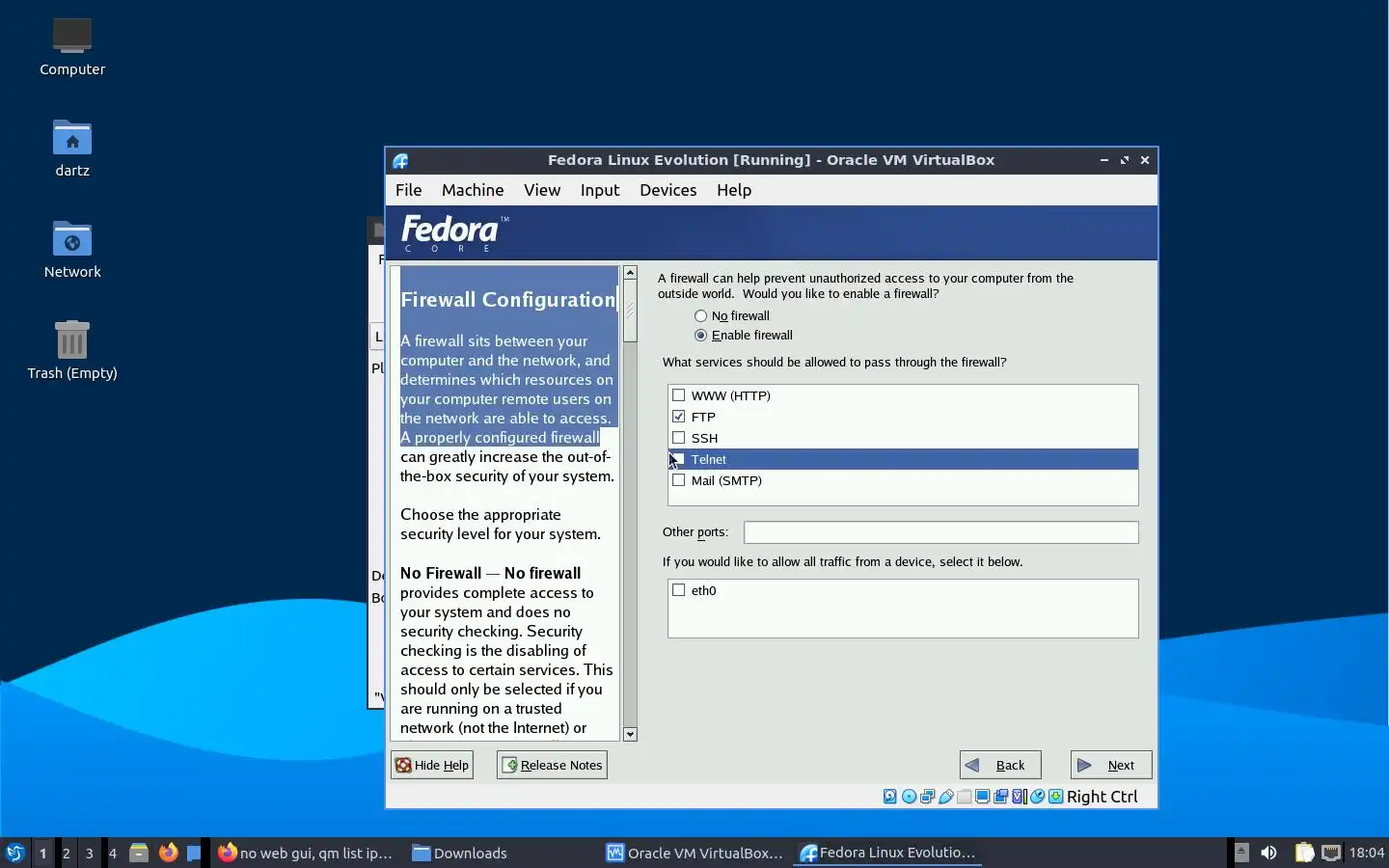Click the mouse integration status icon
This screenshot has height=868, width=1389.
pos(1037,797)
